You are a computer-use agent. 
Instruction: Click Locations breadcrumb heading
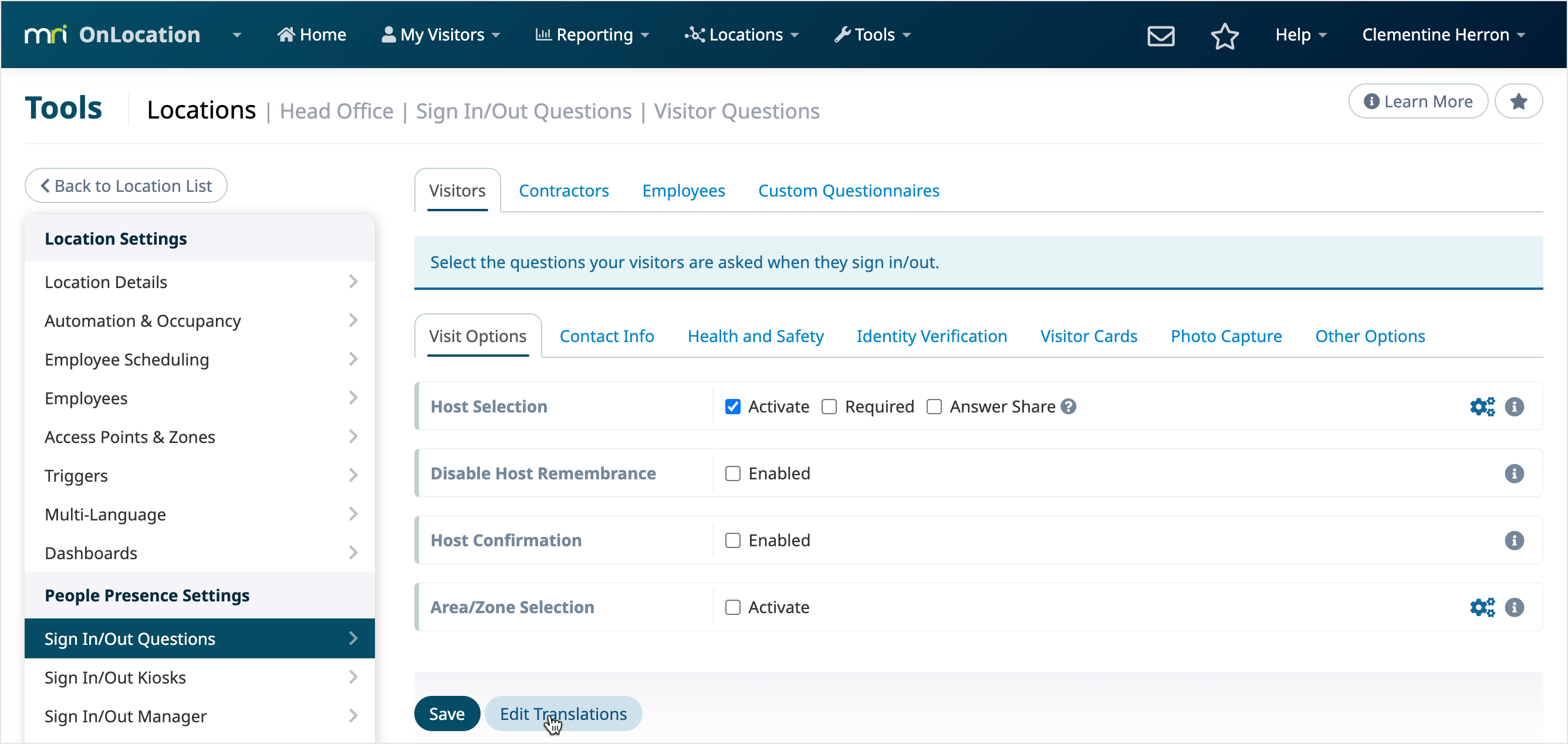[x=201, y=110]
